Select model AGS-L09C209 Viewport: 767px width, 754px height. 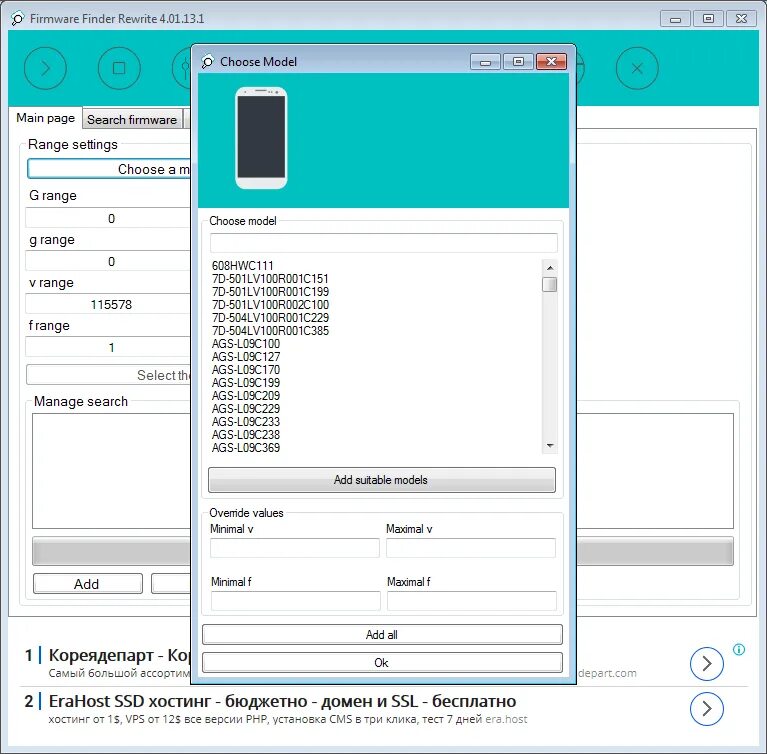[246, 395]
